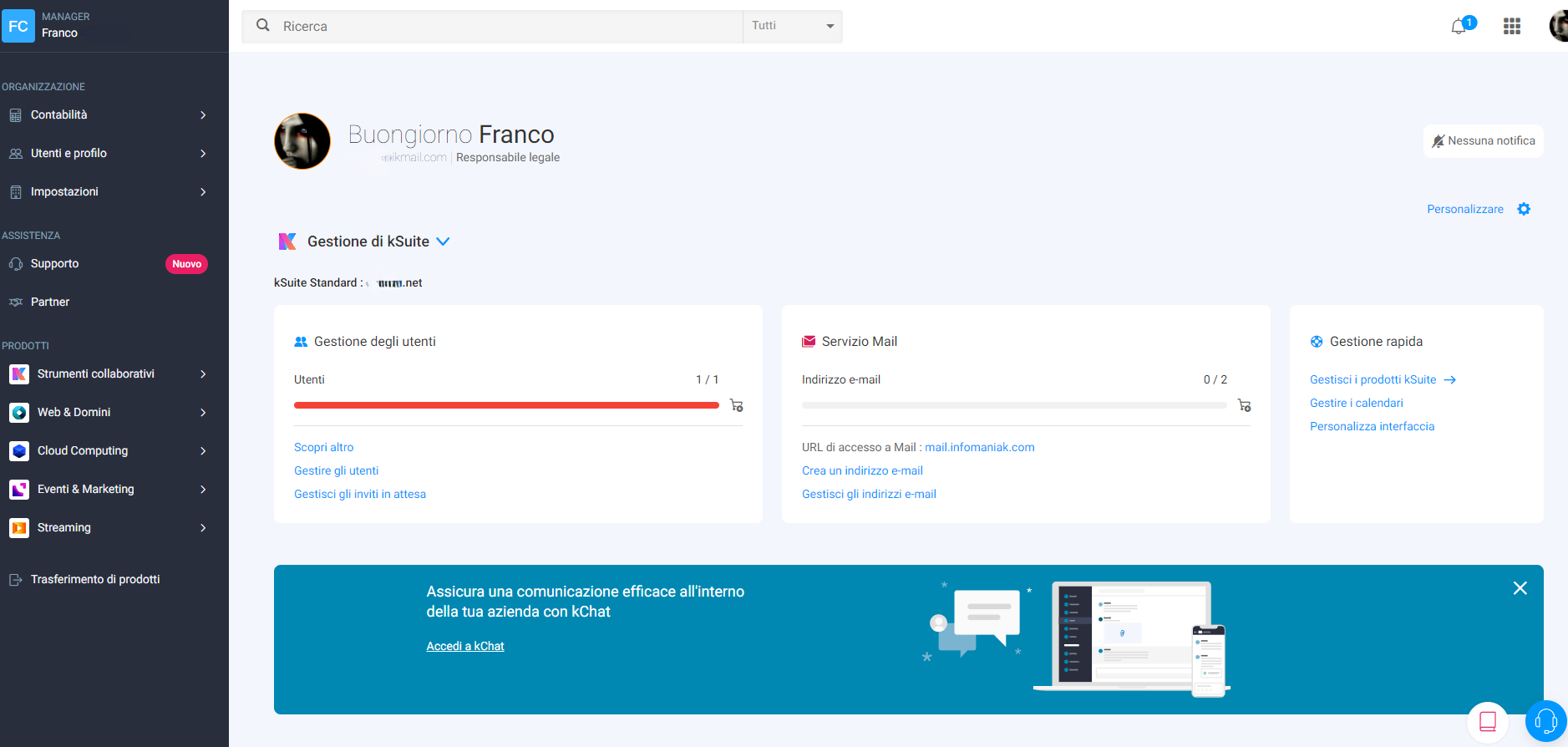Click the Web & Domini product icon
1568x747 pixels.
[19, 413]
